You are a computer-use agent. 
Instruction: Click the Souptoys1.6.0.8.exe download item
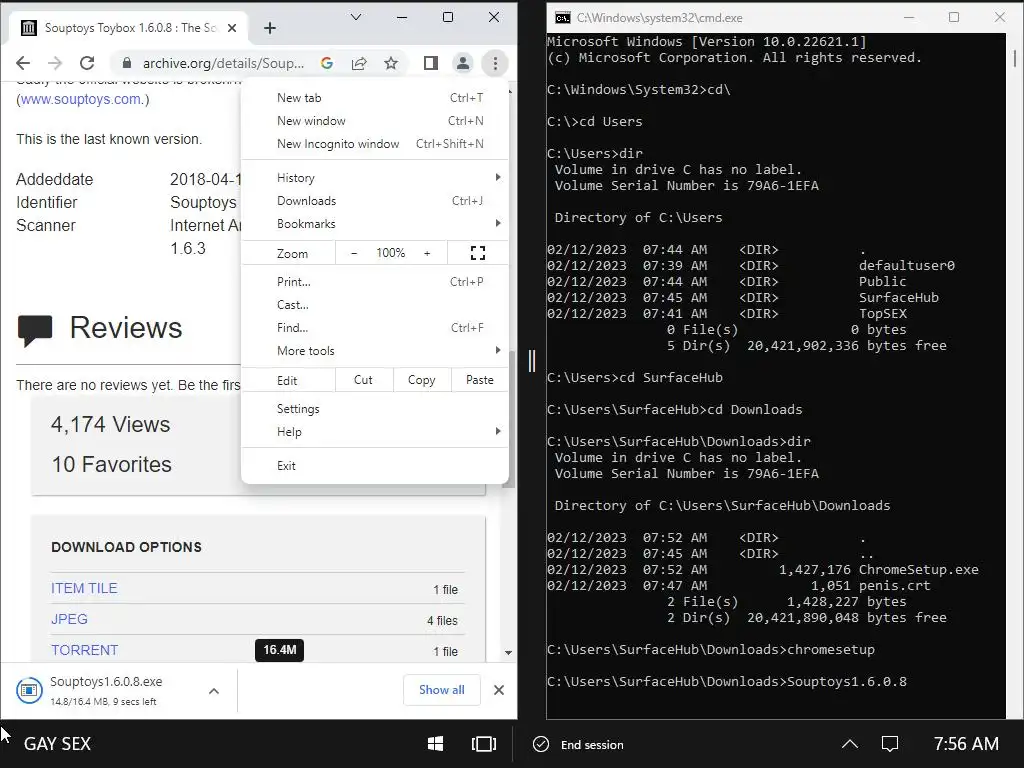tap(104, 690)
